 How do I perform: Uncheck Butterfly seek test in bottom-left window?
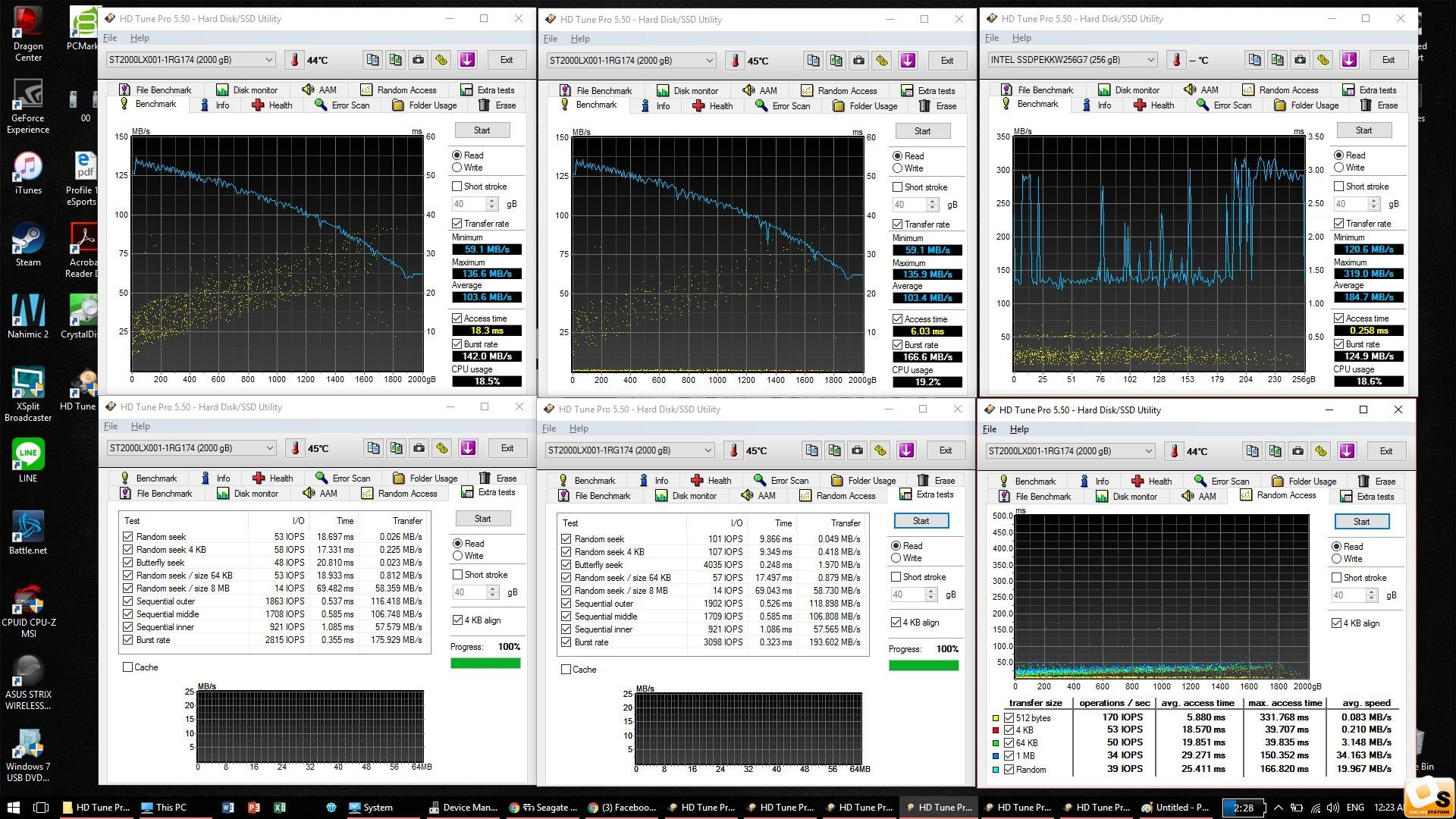click(128, 563)
